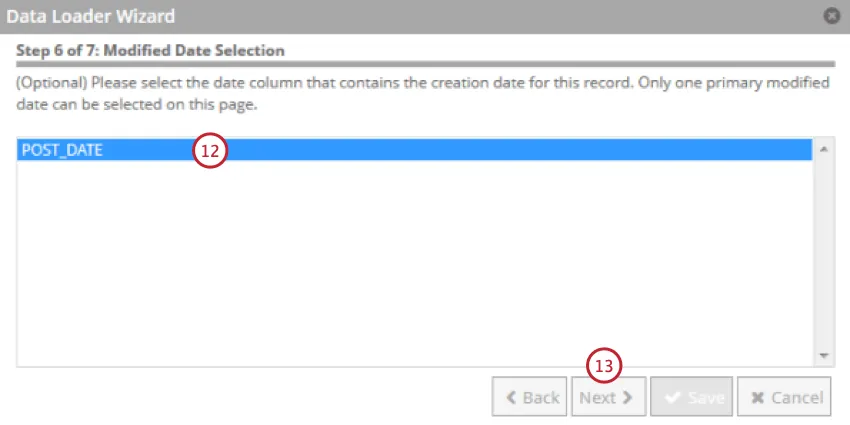
Task: Click the list's vertical scrollbar track
Action: [824, 250]
